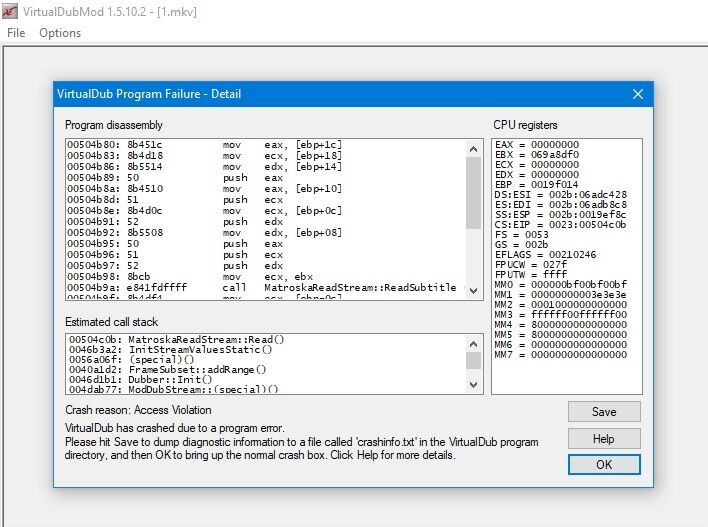
Task: Open the File menu
Action: click(16, 33)
